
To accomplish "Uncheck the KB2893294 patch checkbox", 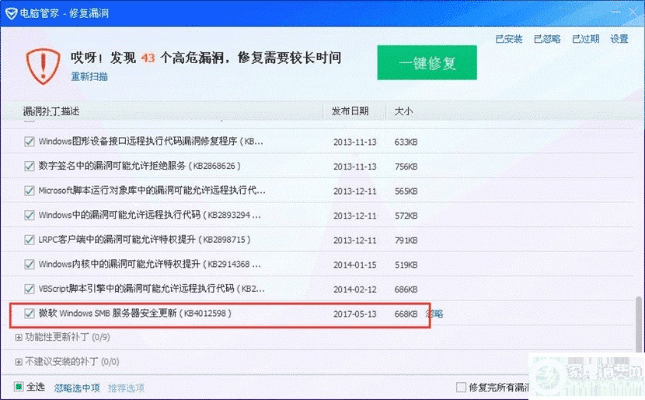I will pyautogui.click(x=29, y=215).
